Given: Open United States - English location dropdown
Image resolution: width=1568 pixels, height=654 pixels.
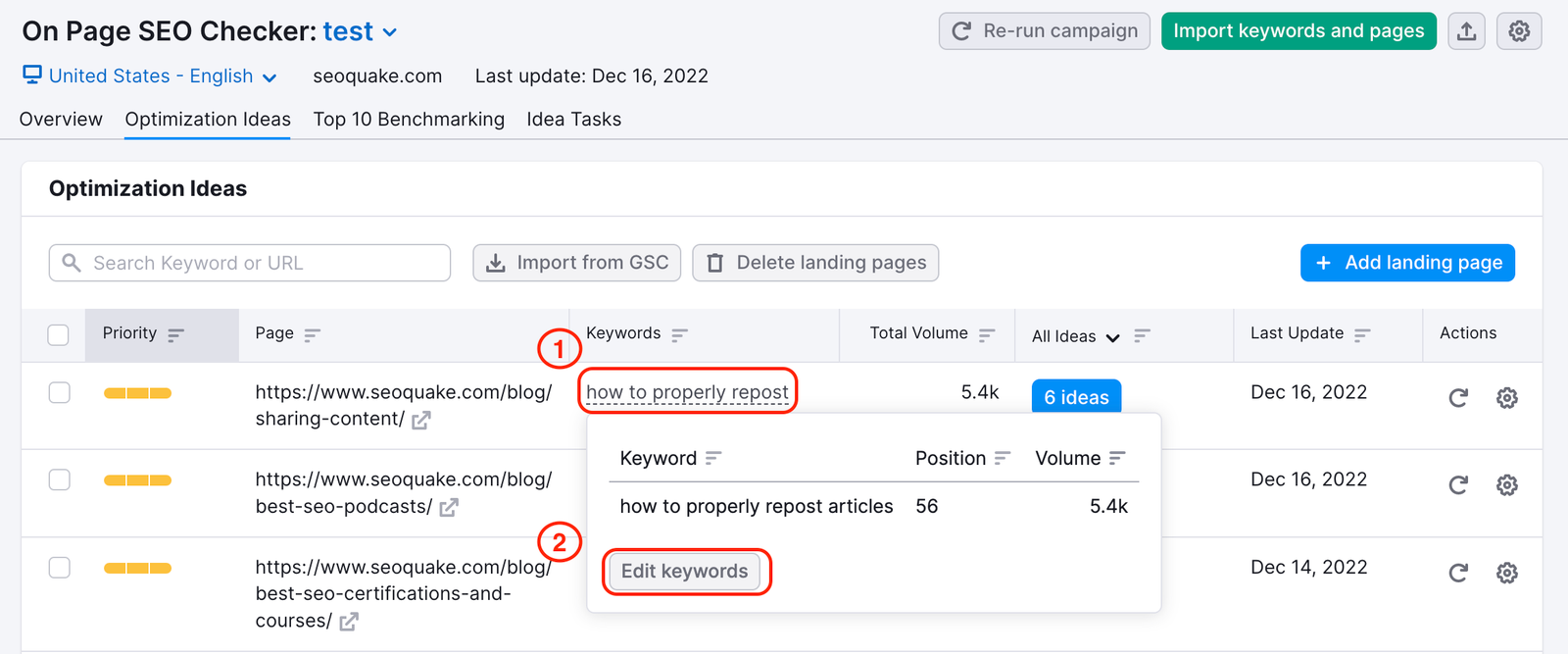Looking at the screenshot, I should coord(162,75).
